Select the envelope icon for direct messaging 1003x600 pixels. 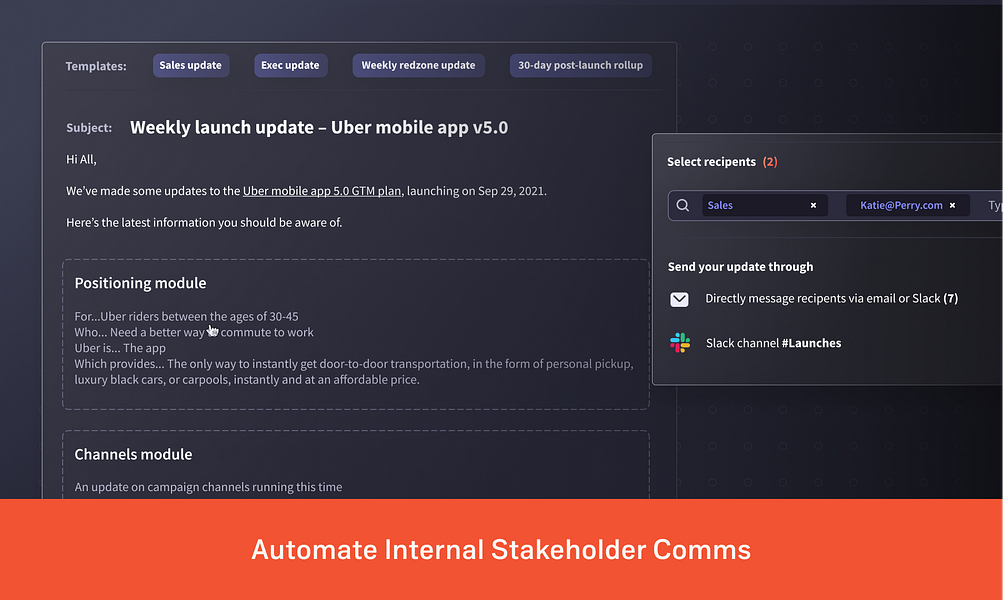[x=679, y=298]
